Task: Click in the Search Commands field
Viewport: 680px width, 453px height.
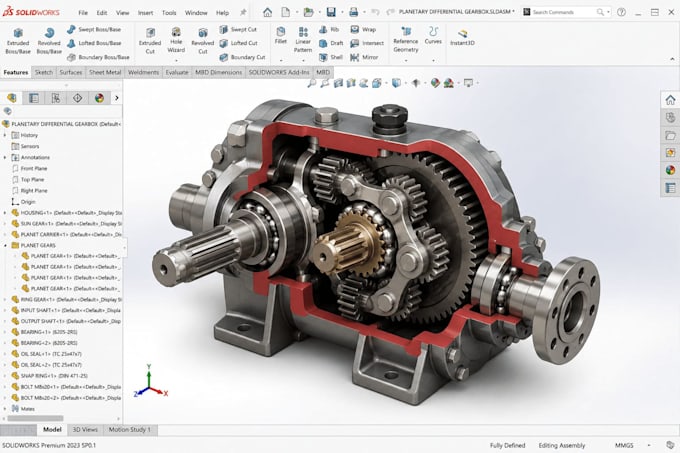Action: [x=564, y=12]
